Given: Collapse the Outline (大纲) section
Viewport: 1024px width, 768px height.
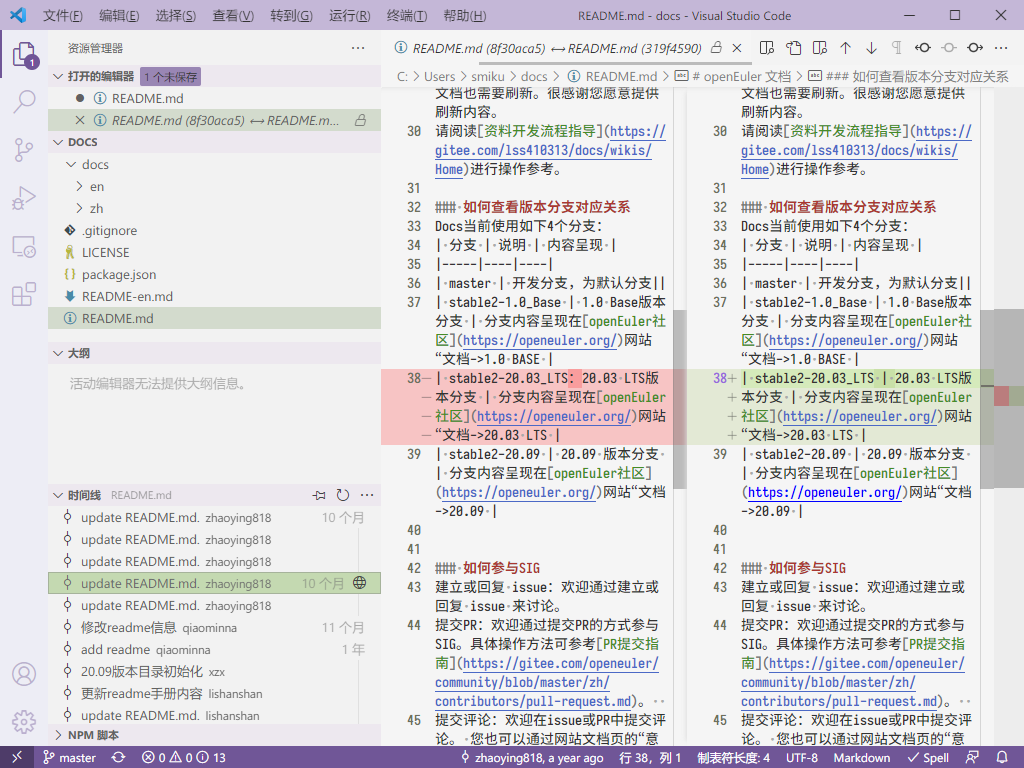Looking at the screenshot, I should (x=58, y=353).
